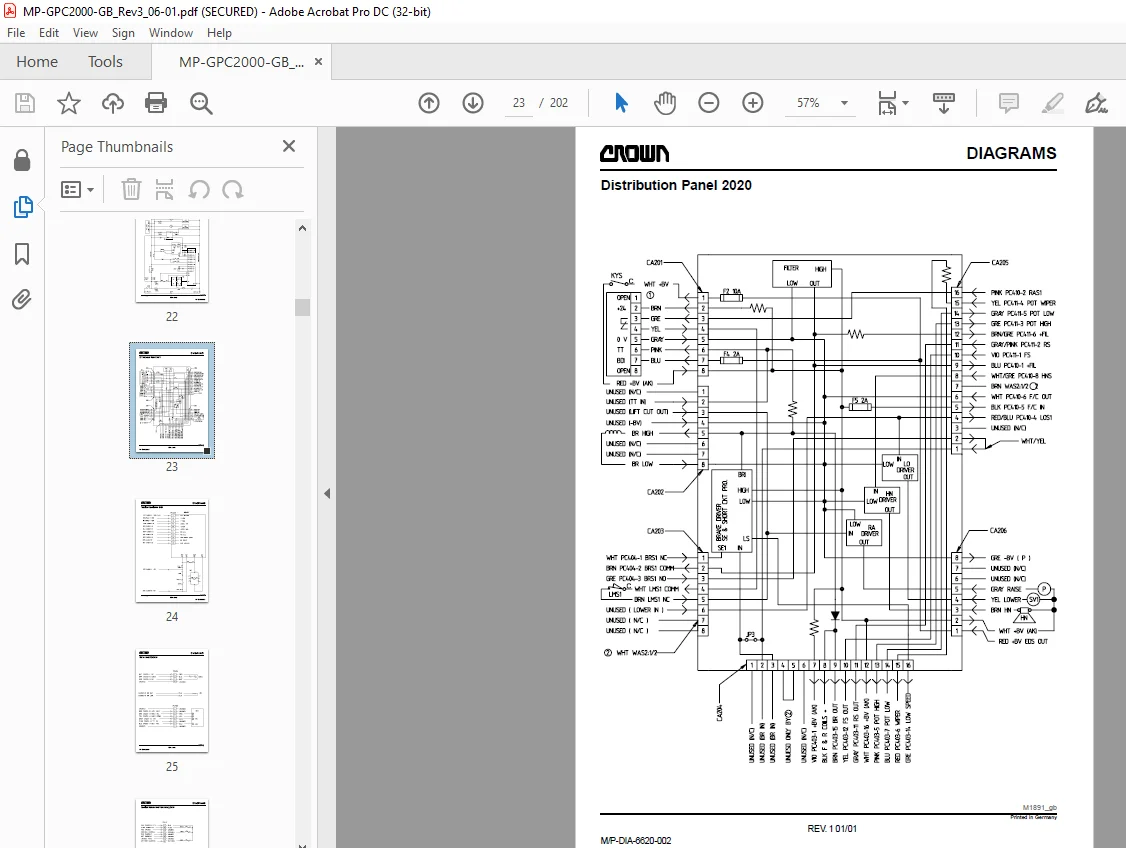Click the MP-DIA-6620-002 footer text
Image resolution: width=1126 pixels, height=848 pixels.
point(636,840)
